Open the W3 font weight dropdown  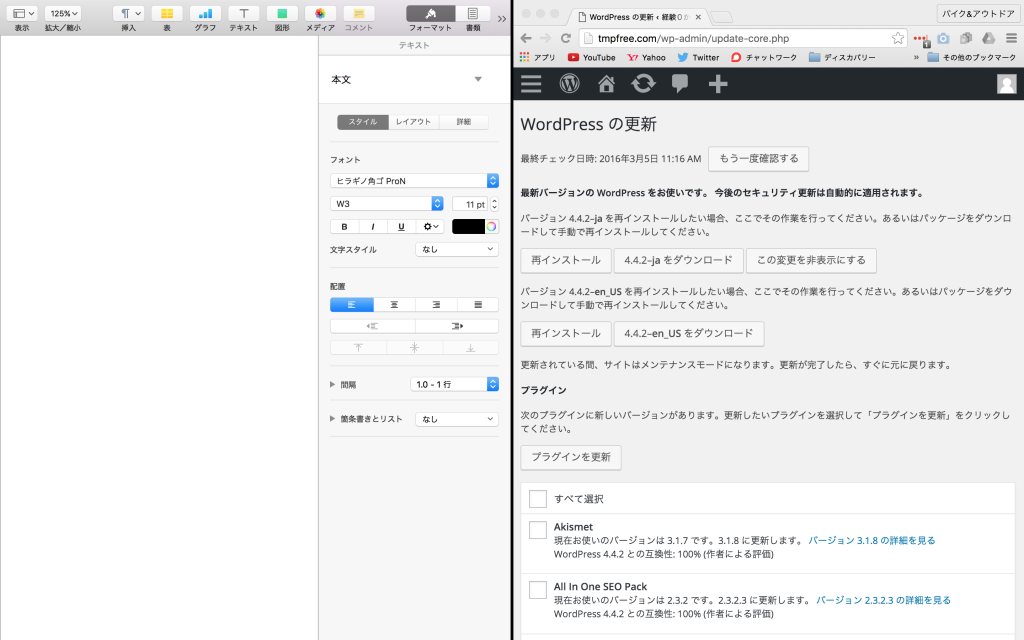(387, 204)
